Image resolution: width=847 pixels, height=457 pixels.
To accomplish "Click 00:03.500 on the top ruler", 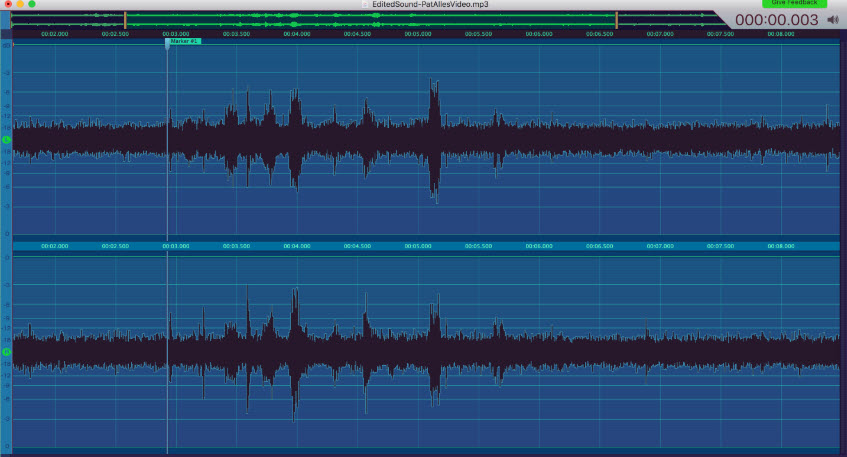I will (x=236, y=34).
